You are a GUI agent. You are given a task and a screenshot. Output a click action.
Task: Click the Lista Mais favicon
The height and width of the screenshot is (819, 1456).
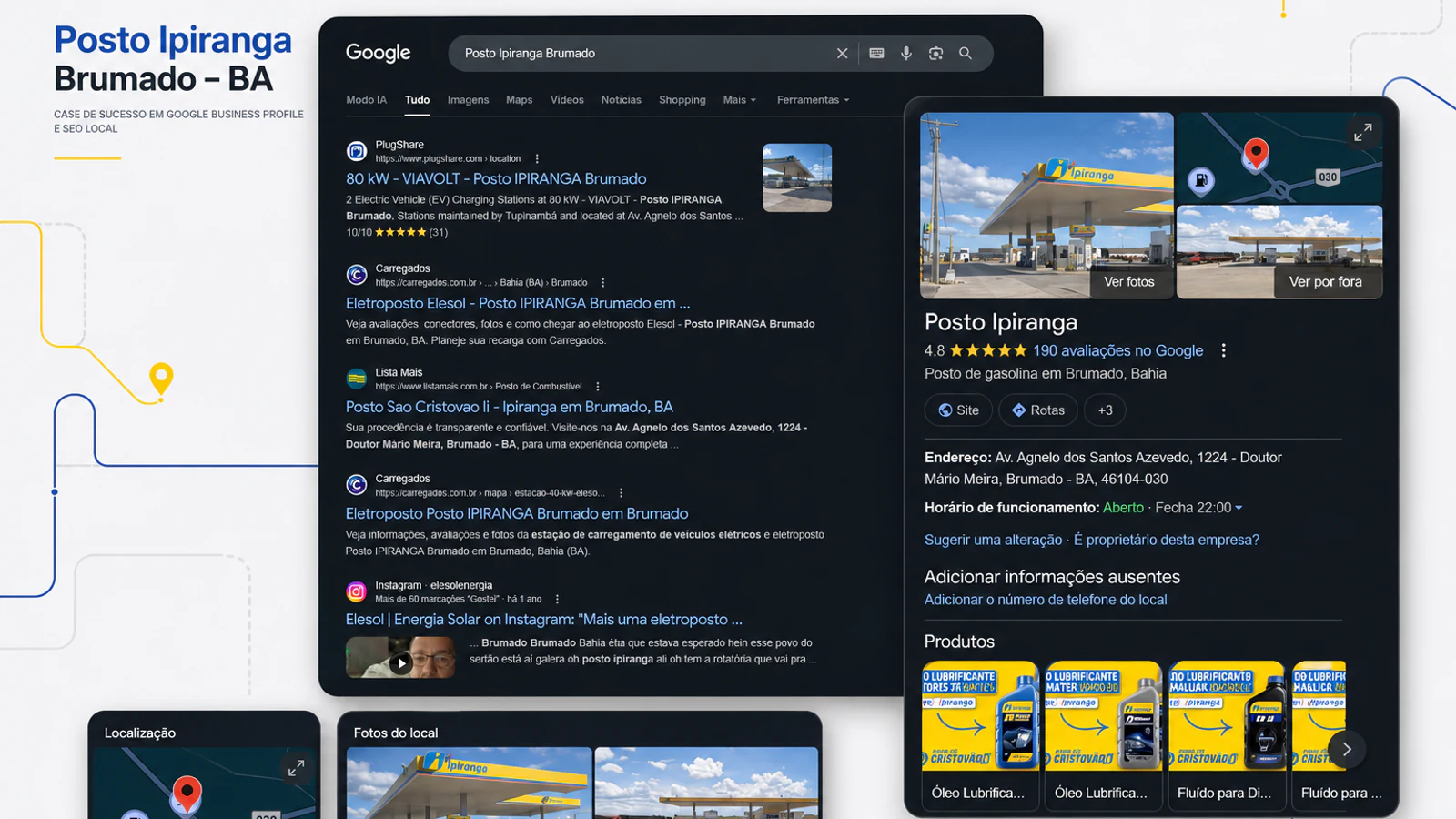[357, 379]
